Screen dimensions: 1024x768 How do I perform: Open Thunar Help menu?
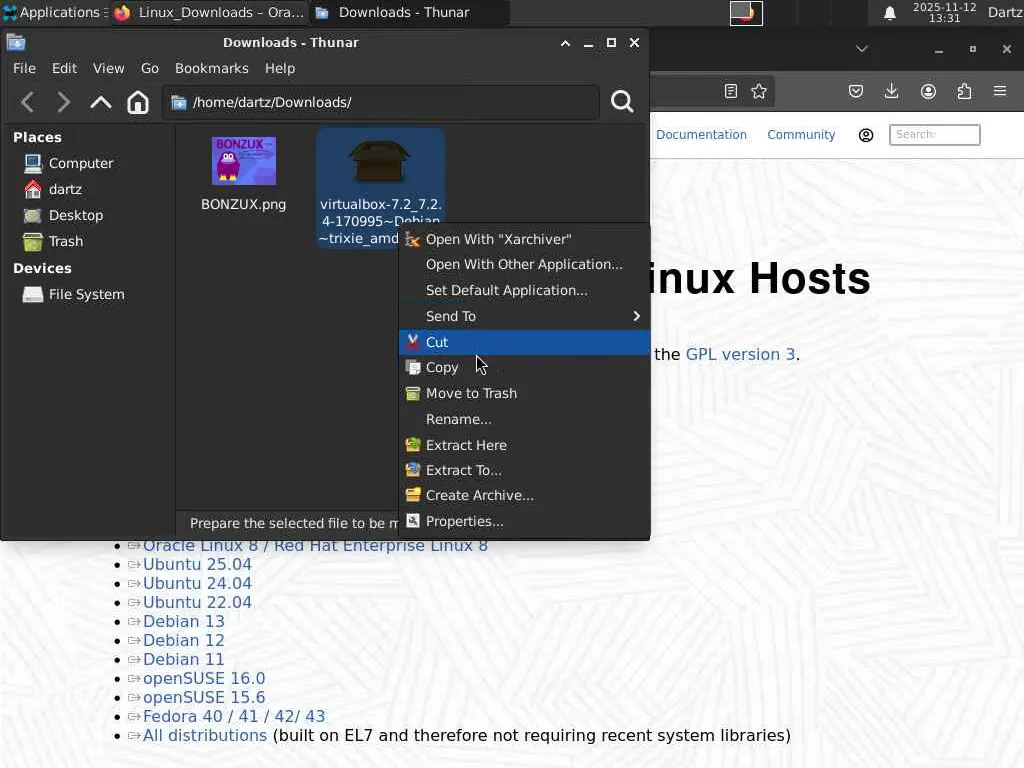280,69
